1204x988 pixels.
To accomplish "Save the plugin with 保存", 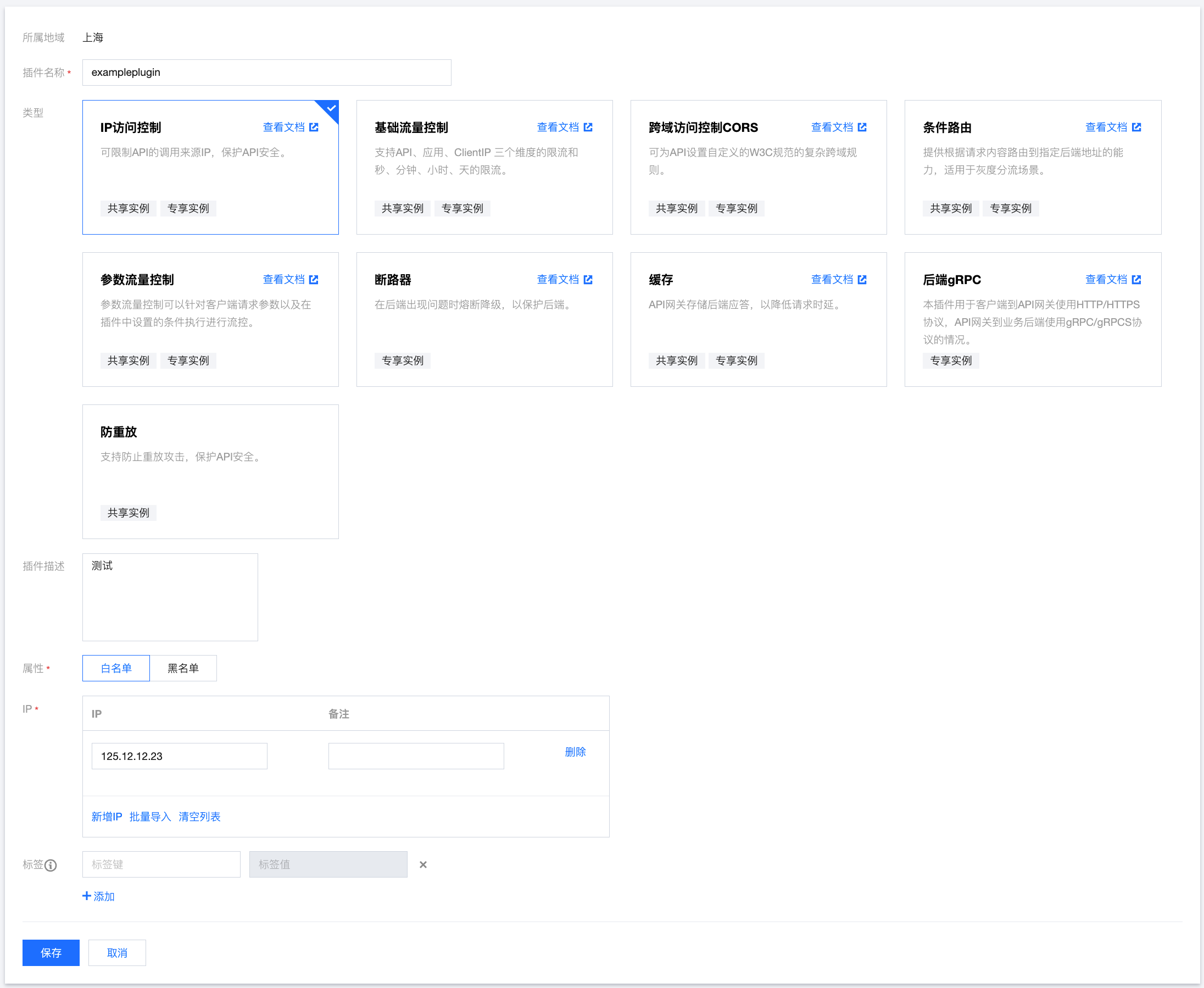I will pyautogui.click(x=51, y=953).
